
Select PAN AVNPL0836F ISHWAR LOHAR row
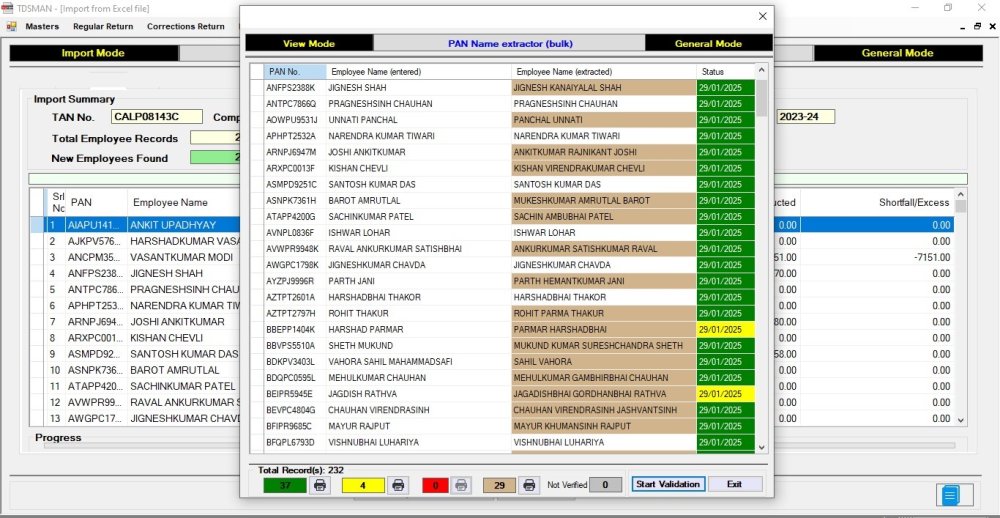pyautogui.click(x=503, y=233)
